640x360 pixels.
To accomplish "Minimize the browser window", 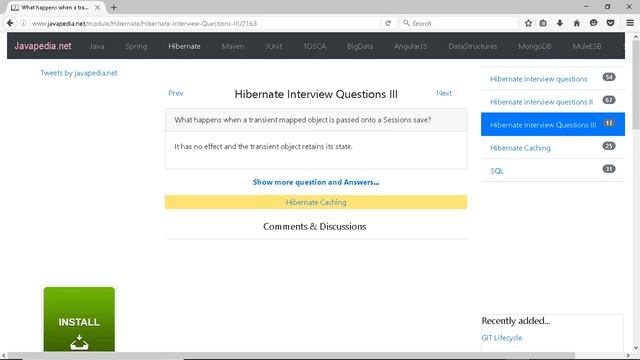I will point(586,7).
